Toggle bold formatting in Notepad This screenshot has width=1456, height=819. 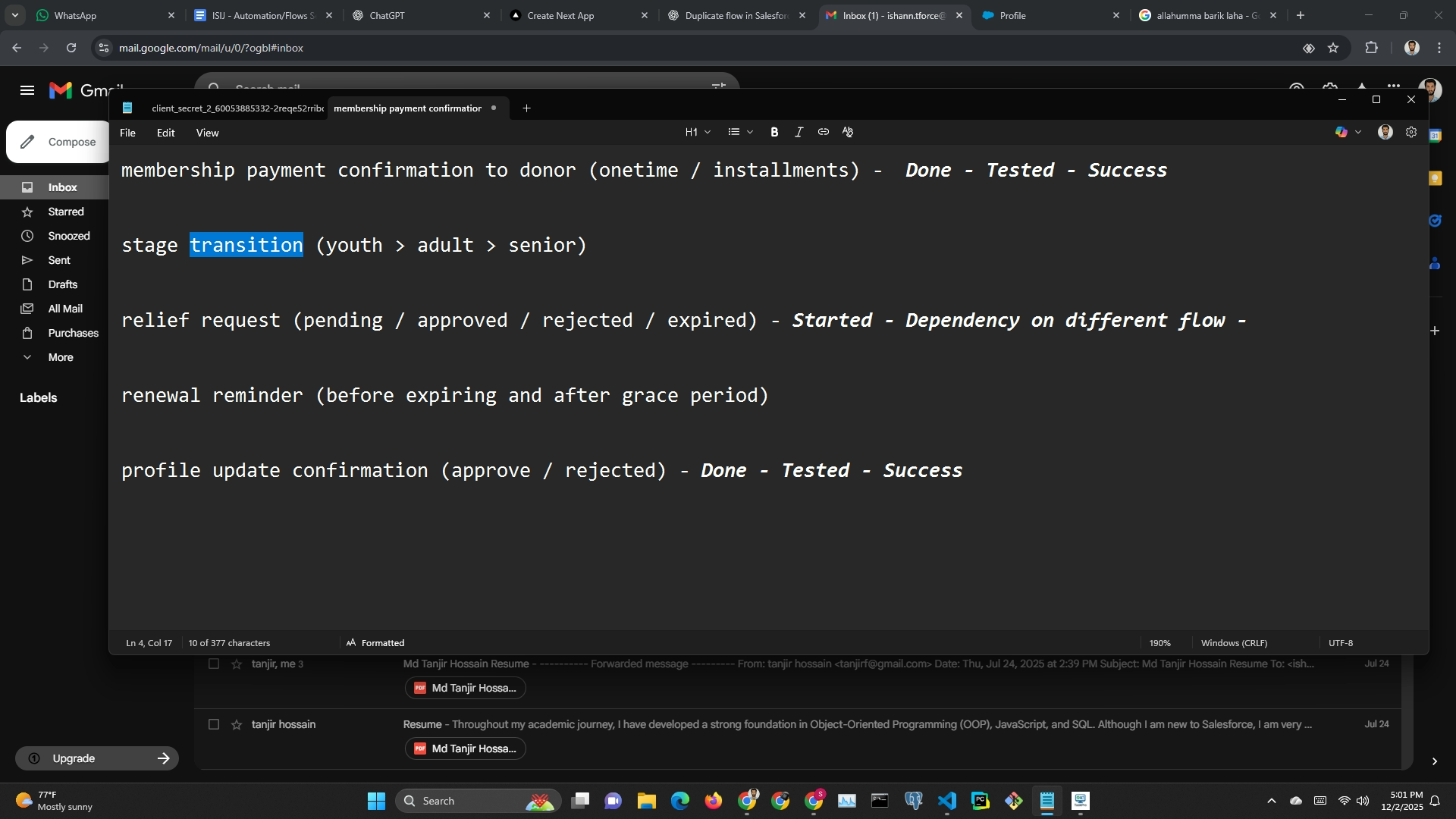click(774, 132)
